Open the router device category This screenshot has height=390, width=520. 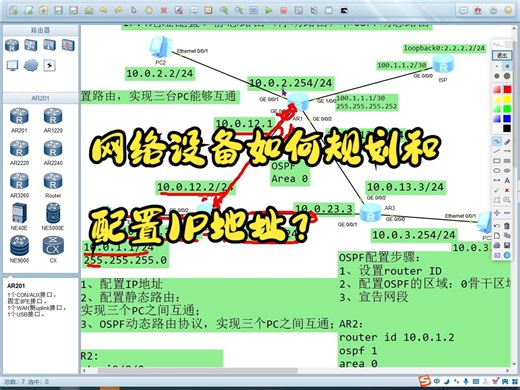click(x=12, y=45)
